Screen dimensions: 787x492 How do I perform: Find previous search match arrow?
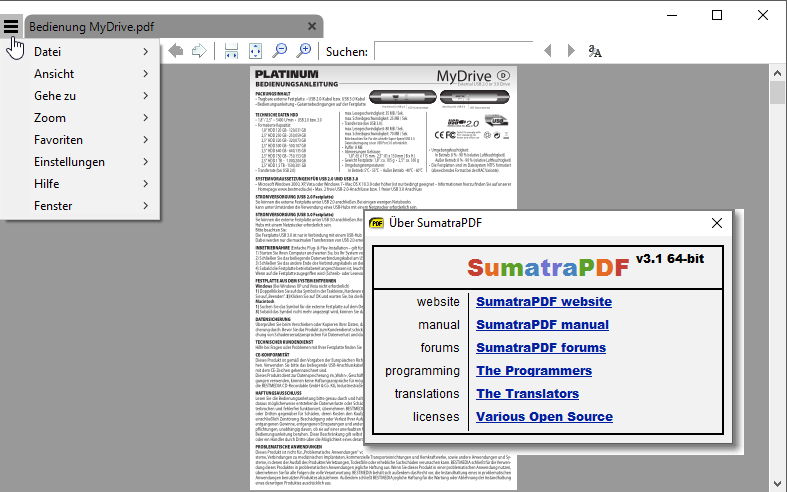(x=548, y=51)
